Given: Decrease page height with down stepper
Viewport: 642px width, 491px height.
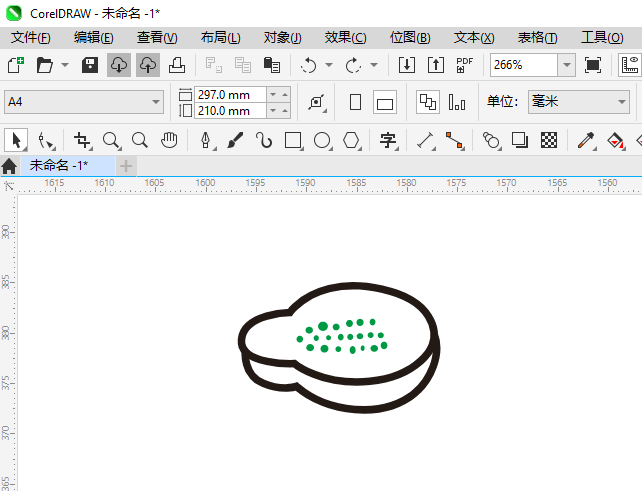Looking at the screenshot, I should 273,111.
